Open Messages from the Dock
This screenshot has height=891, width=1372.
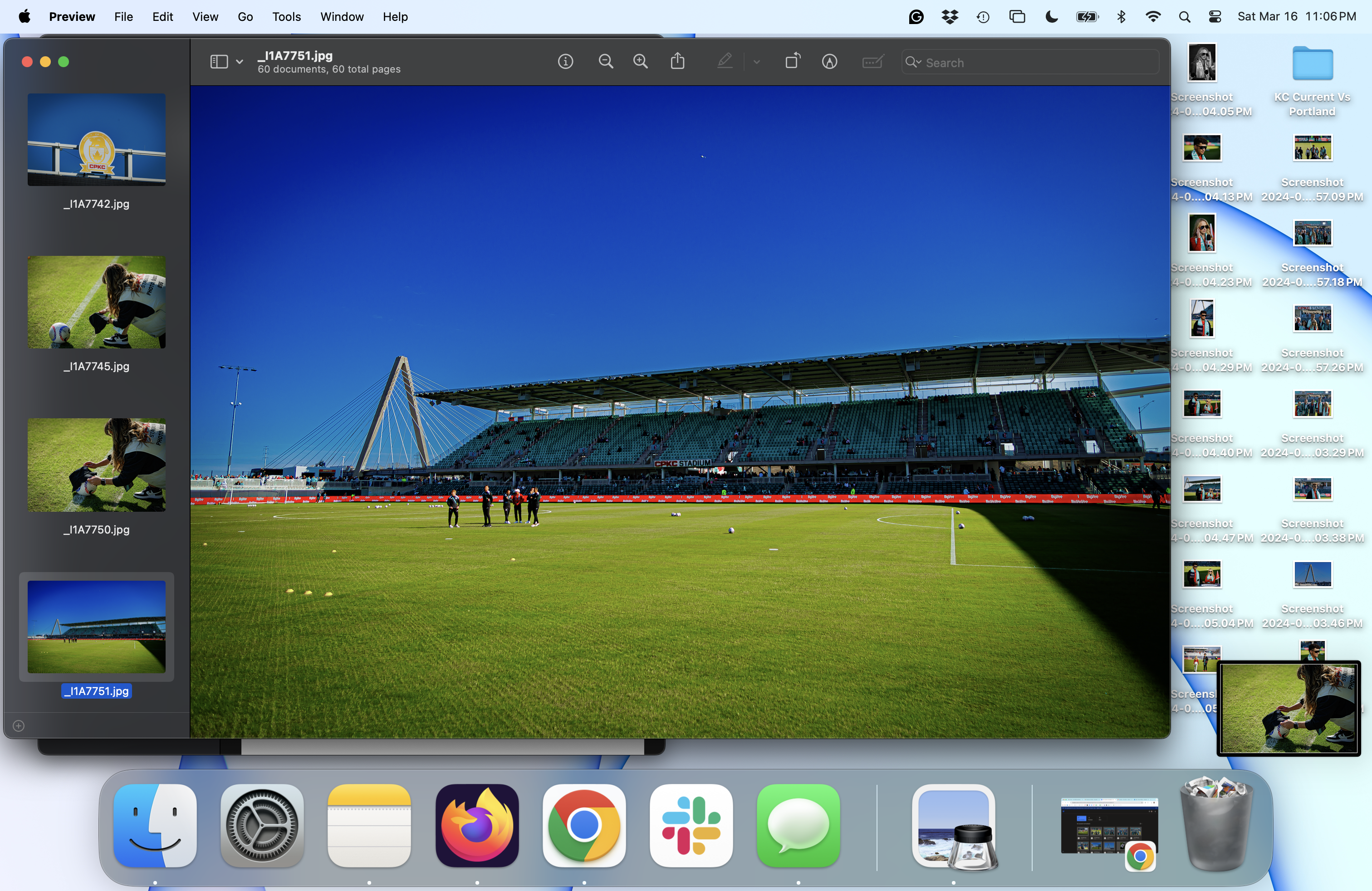[x=799, y=825]
